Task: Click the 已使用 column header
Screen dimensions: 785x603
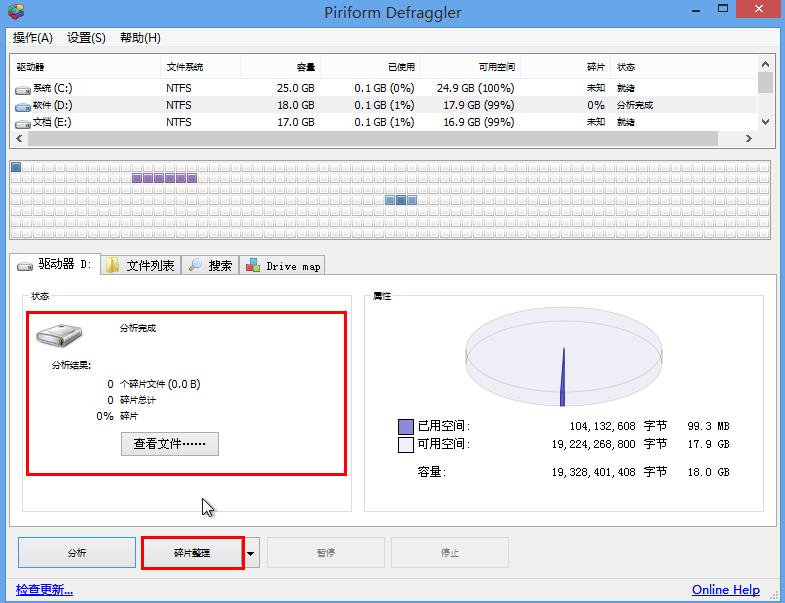Action: [x=370, y=67]
